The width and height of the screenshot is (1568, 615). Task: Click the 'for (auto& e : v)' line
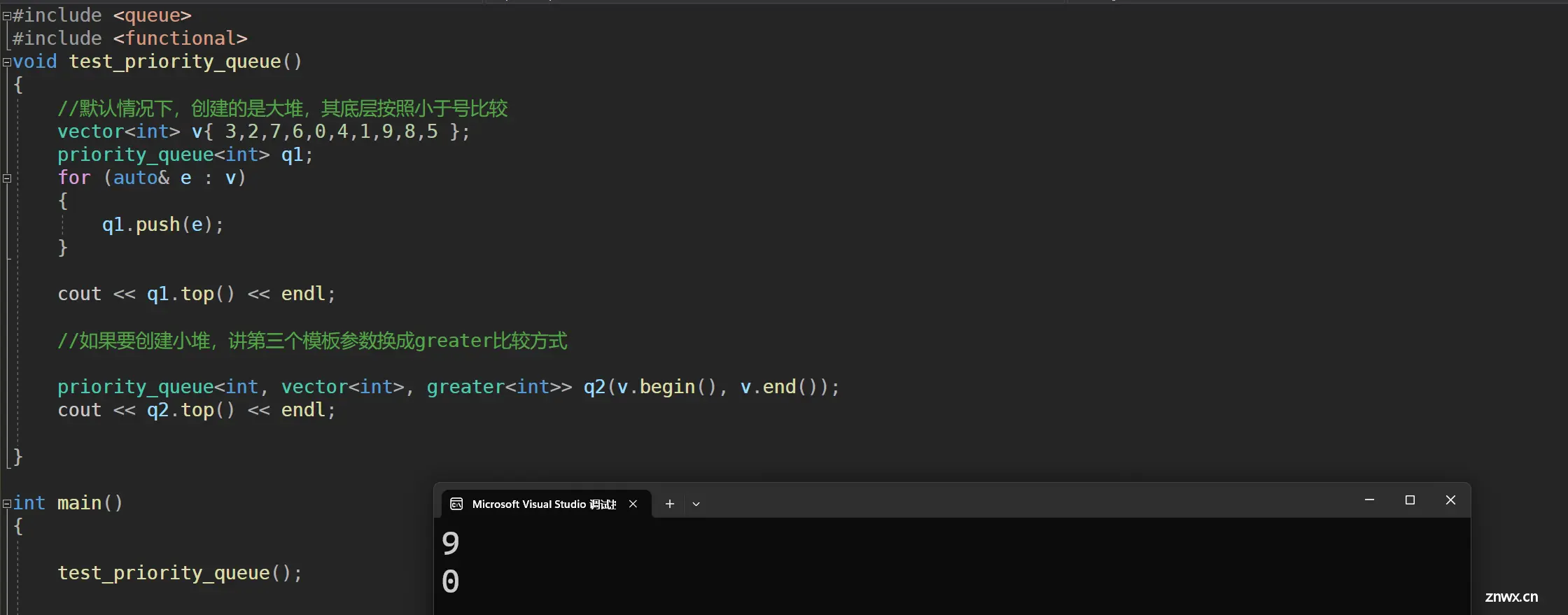coord(151,178)
